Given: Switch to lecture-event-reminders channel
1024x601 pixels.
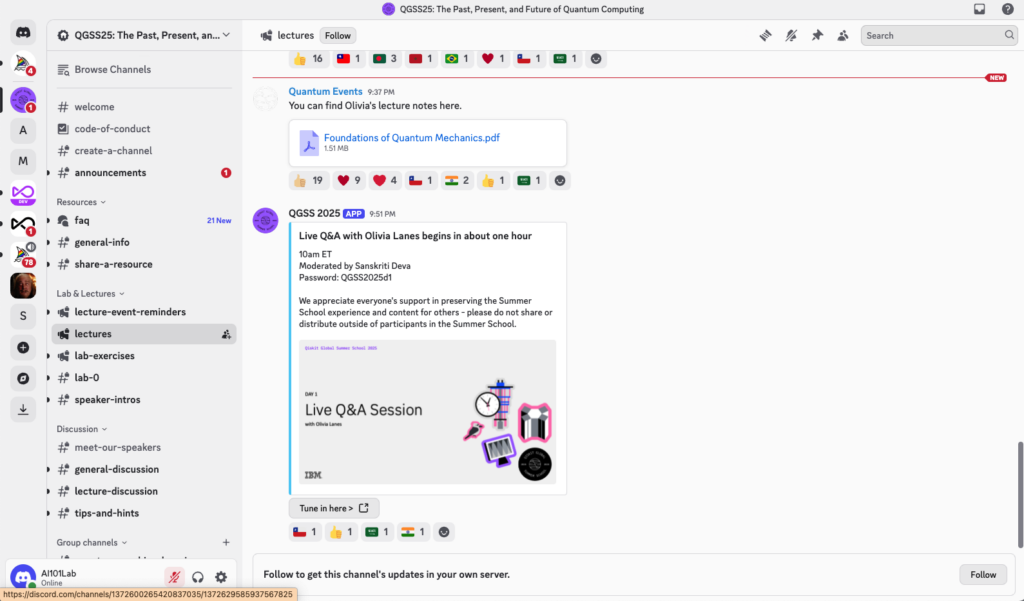Looking at the screenshot, I should click(144, 312).
